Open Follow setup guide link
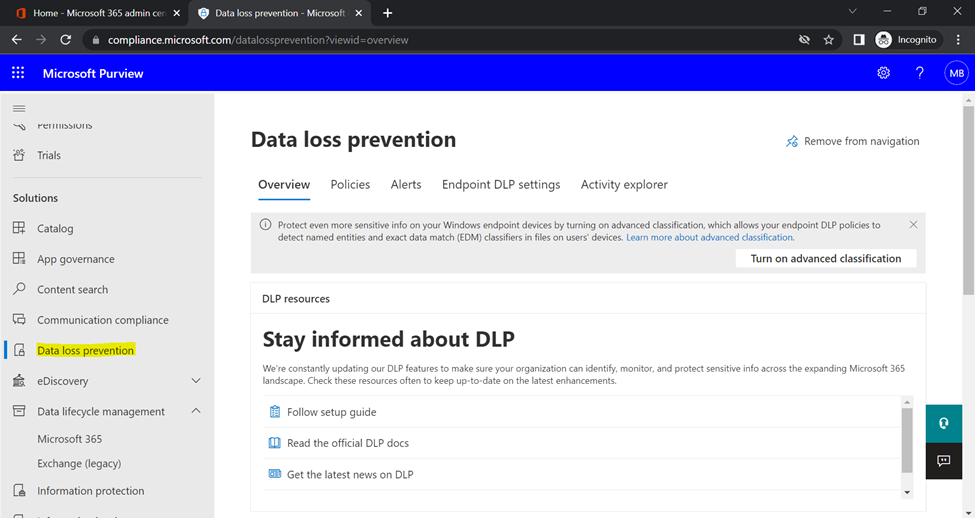The image size is (975, 518). click(331, 412)
